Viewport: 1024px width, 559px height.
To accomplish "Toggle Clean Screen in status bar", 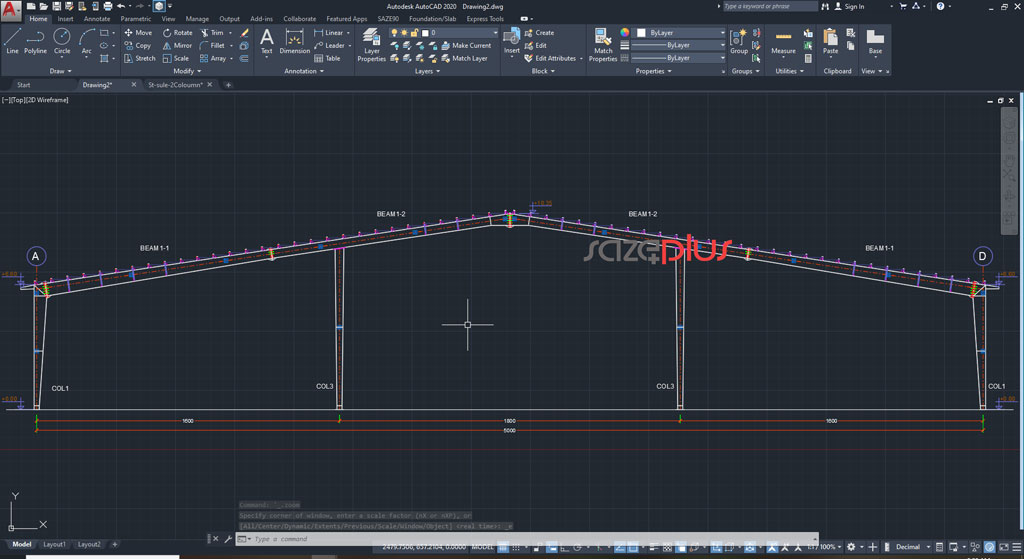I will coord(1002,547).
